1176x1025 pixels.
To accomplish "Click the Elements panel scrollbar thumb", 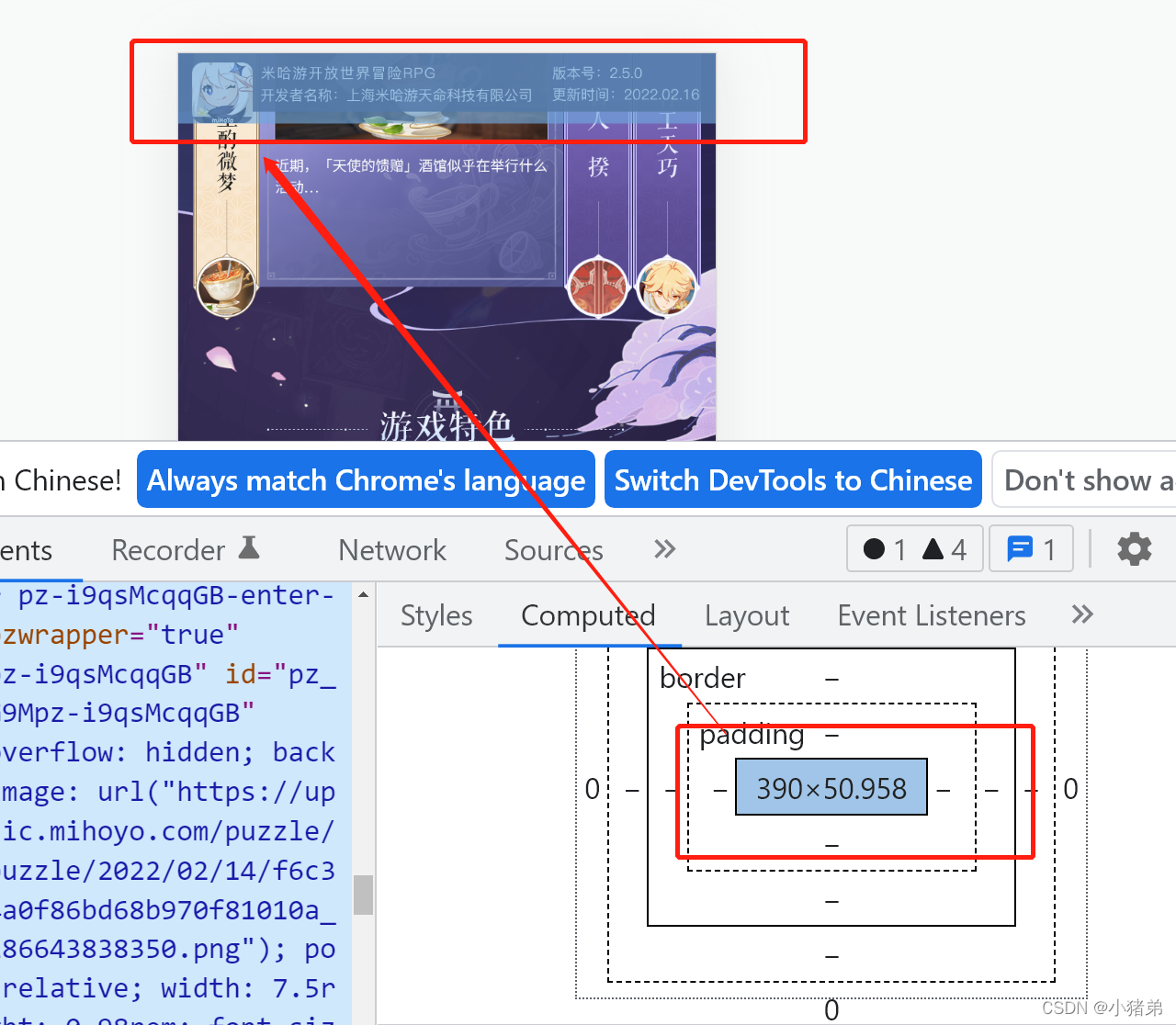I will coord(364,895).
